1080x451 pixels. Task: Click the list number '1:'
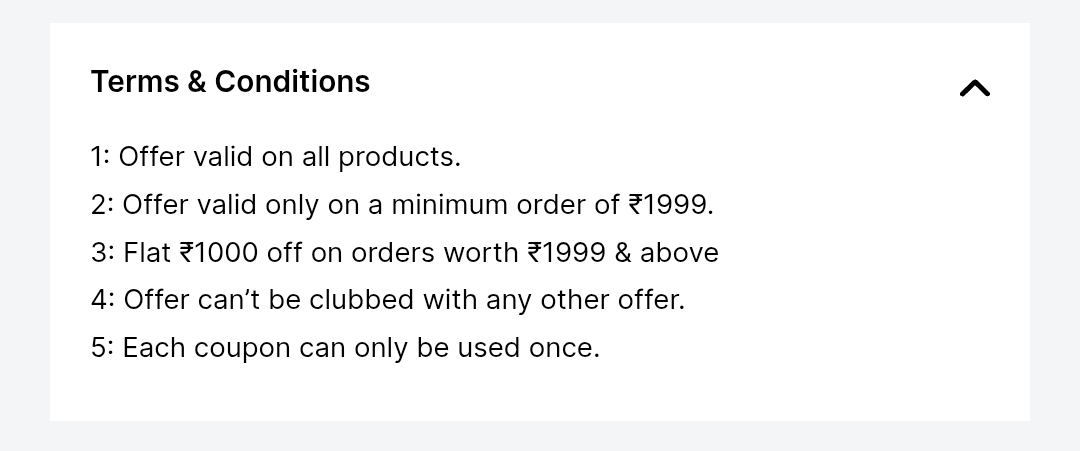(x=100, y=157)
